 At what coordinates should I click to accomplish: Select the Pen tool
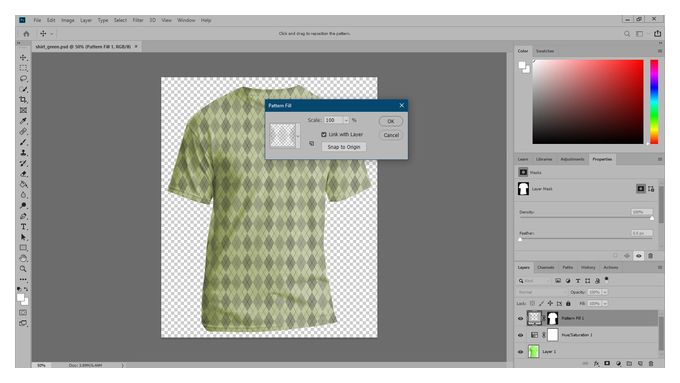[x=23, y=216]
